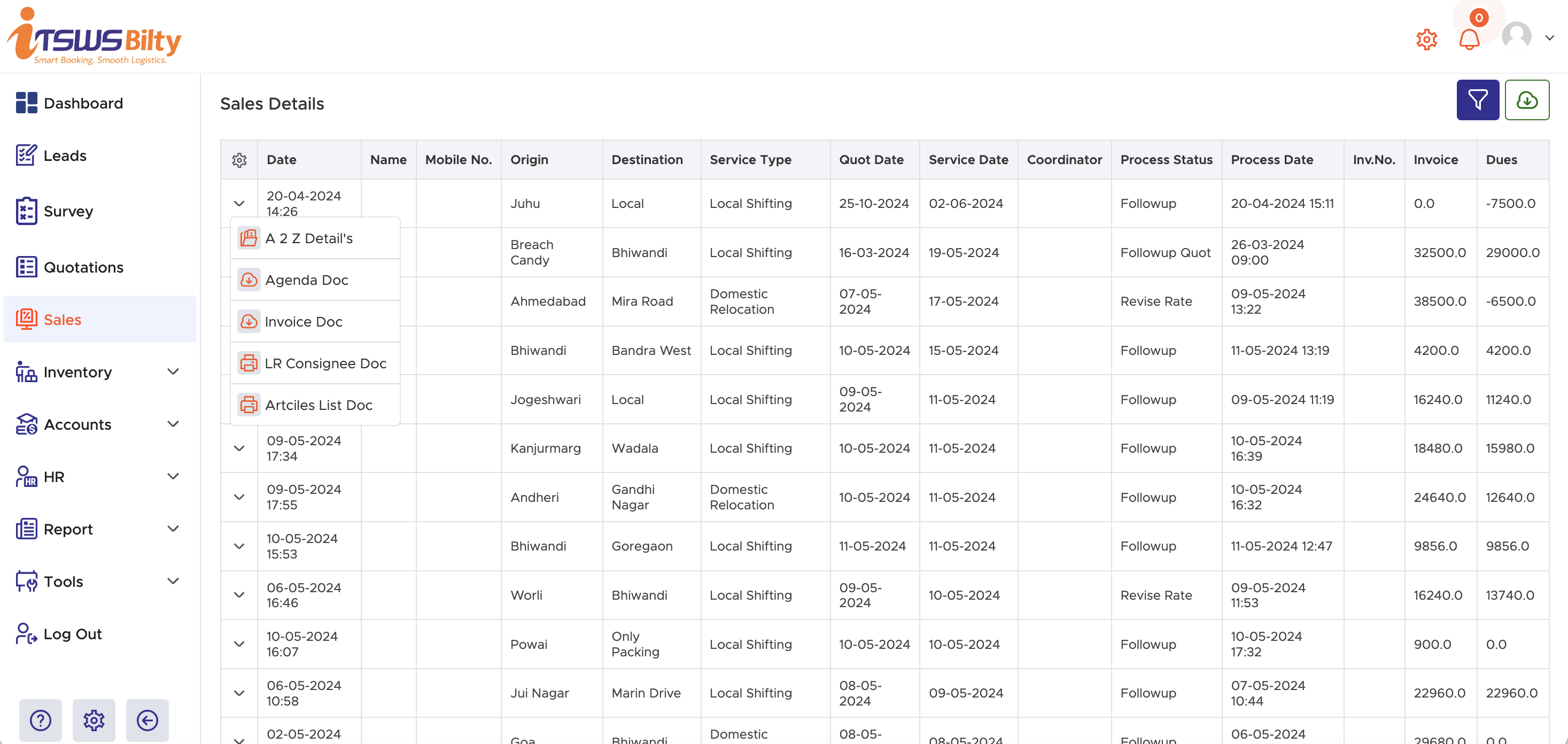1568x744 pixels.
Task: Open the top-right settings gear
Action: click(x=1426, y=39)
